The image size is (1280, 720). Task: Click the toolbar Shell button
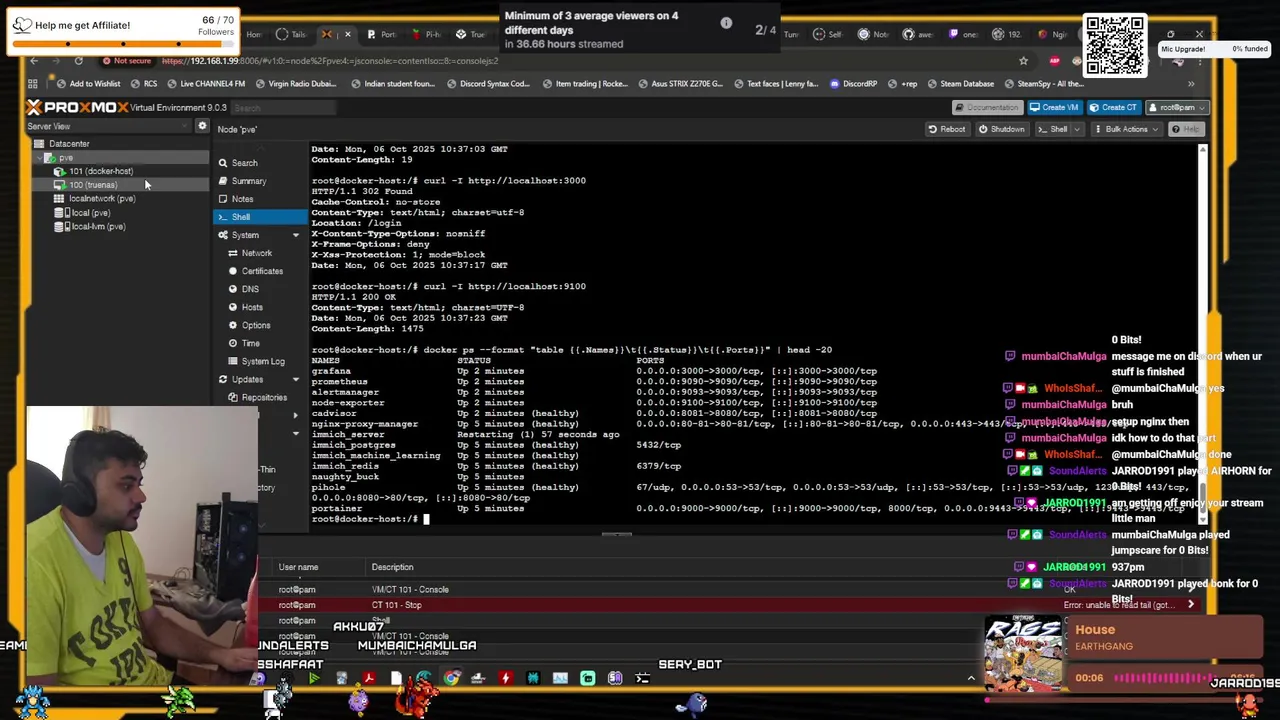pyautogui.click(x=1052, y=129)
